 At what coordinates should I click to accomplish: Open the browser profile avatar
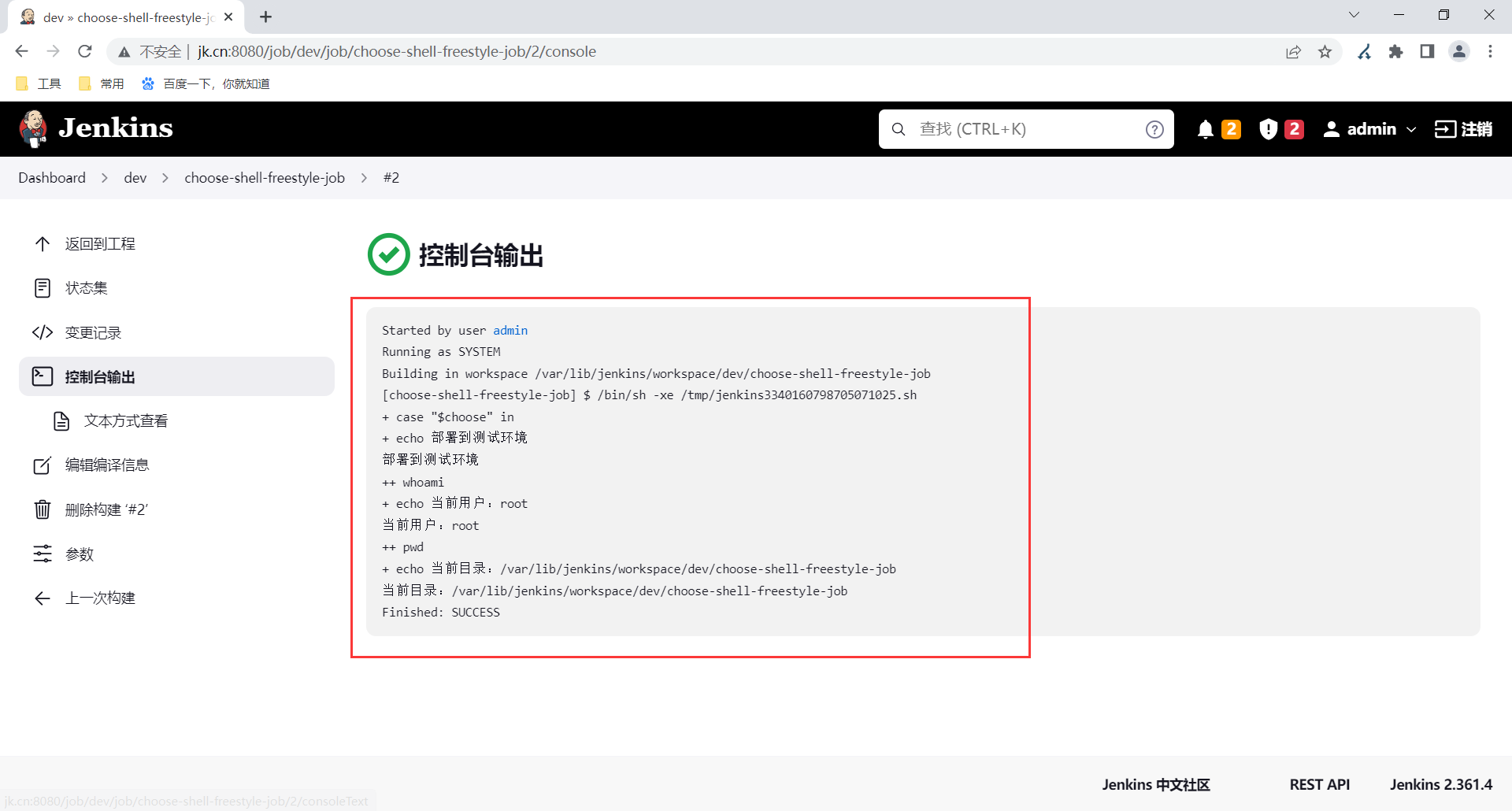[x=1459, y=52]
